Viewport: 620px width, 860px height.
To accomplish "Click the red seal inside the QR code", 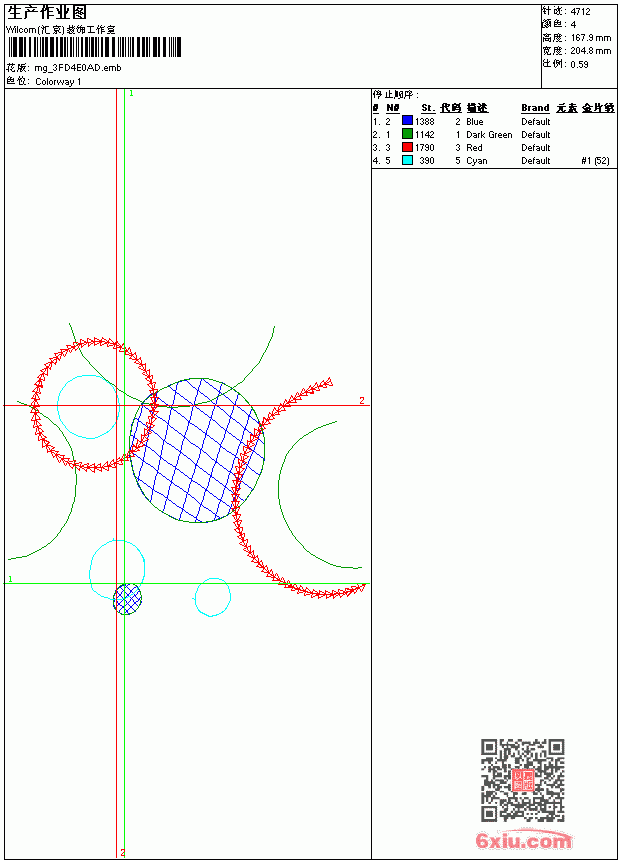I will tap(523, 780).
